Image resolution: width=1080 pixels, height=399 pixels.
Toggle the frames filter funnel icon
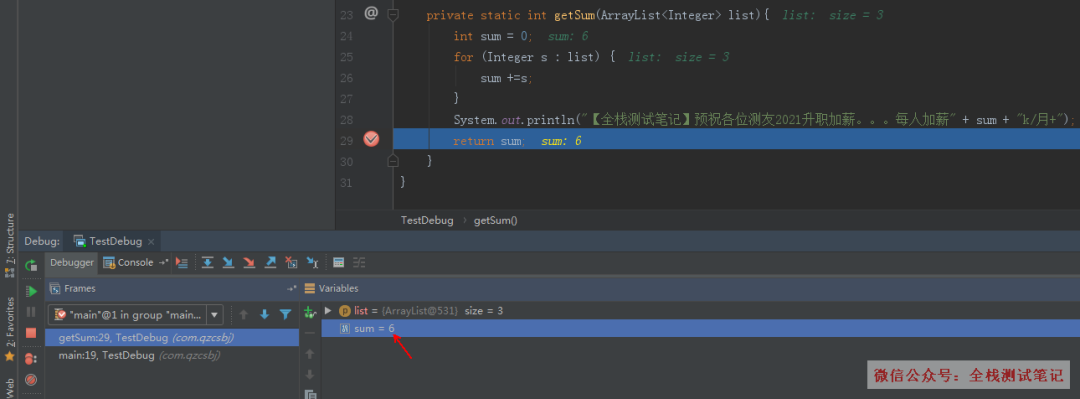click(285, 315)
